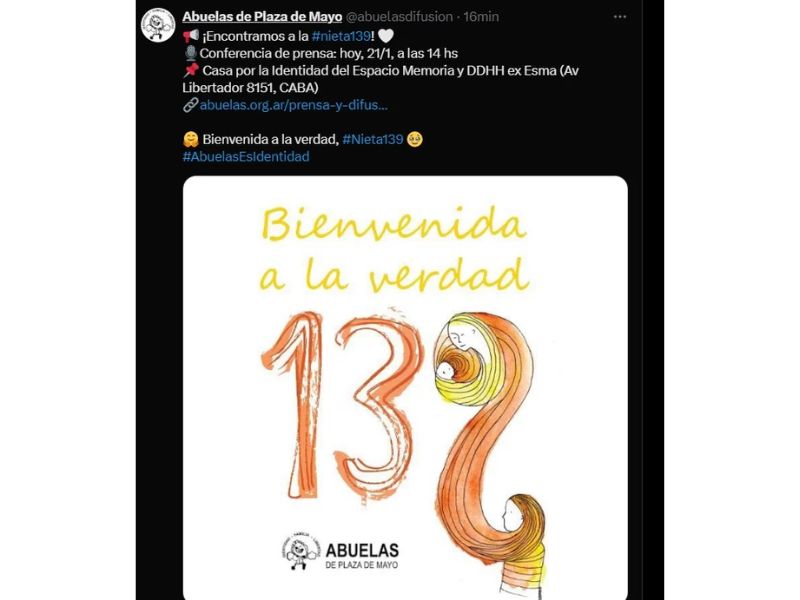The height and width of the screenshot is (600, 800).
Task: Open the #Nieta139 hashtag after Bienvenida a la verdad
Action: coord(373,139)
